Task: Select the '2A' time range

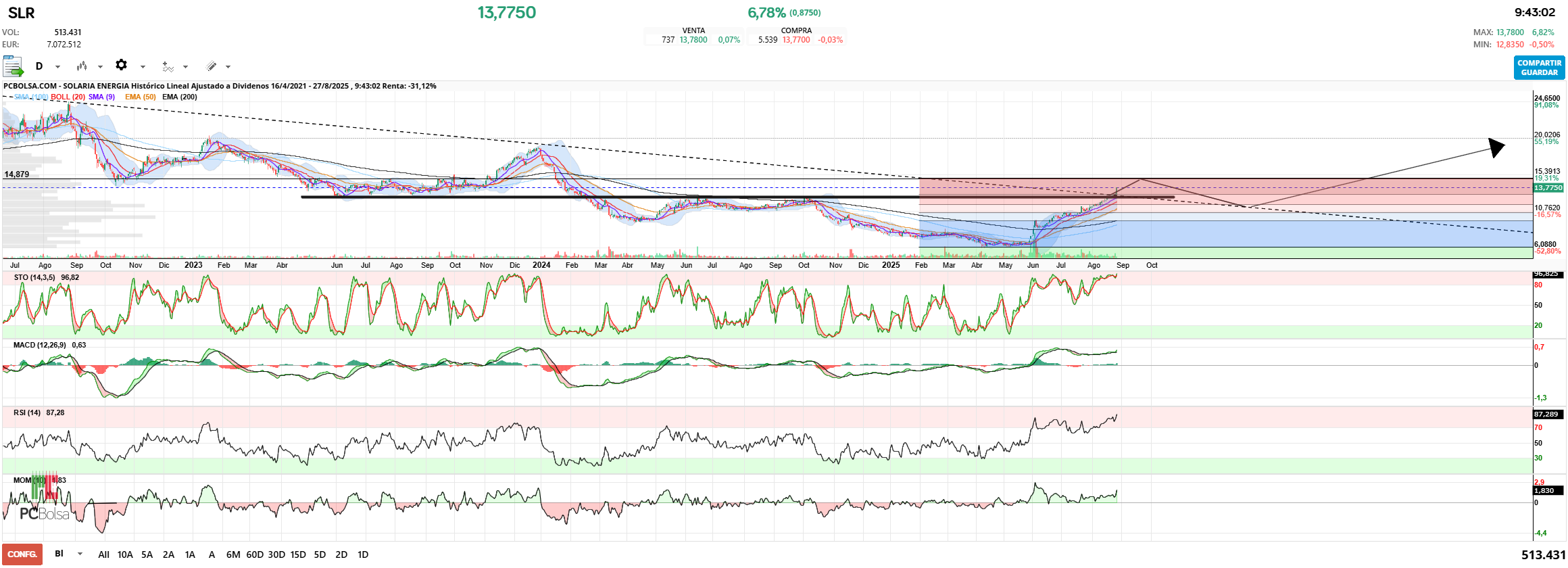Action: coord(168,554)
